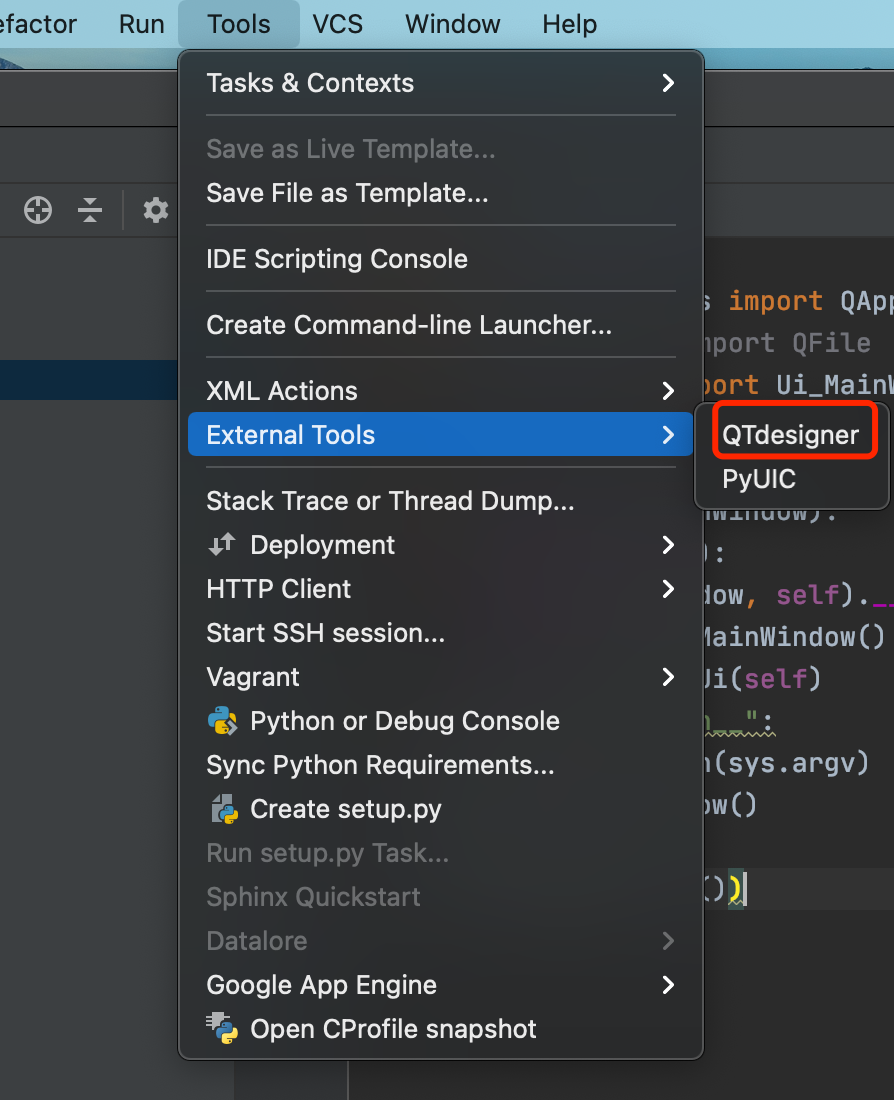Expand the HTTP Client submenu arrow
Image resolution: width=894 pixels, height=1100 pixels.
point(668,589)
